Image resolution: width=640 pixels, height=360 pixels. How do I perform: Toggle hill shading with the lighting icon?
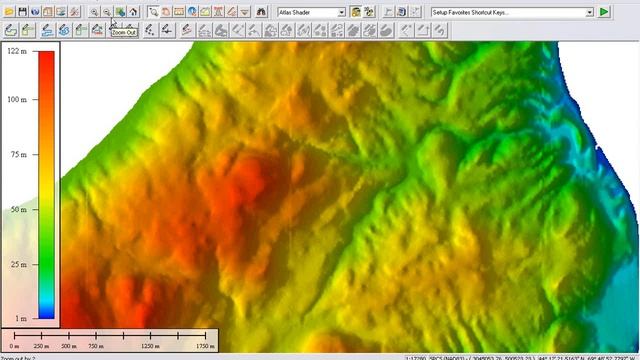tap(356, 12)
